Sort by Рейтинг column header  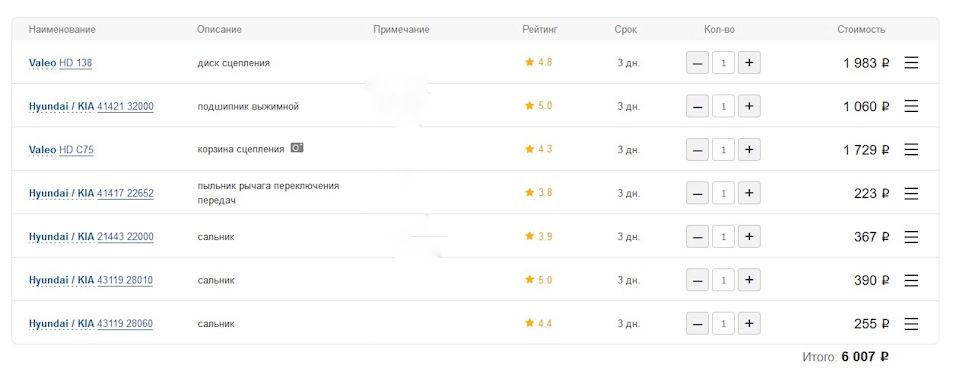click(540, 29)
